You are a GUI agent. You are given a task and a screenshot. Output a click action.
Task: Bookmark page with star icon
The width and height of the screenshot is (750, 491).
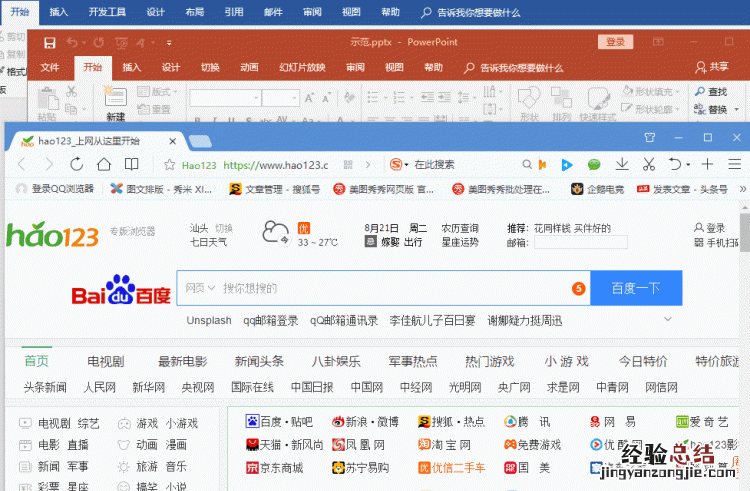pos(169,165)
